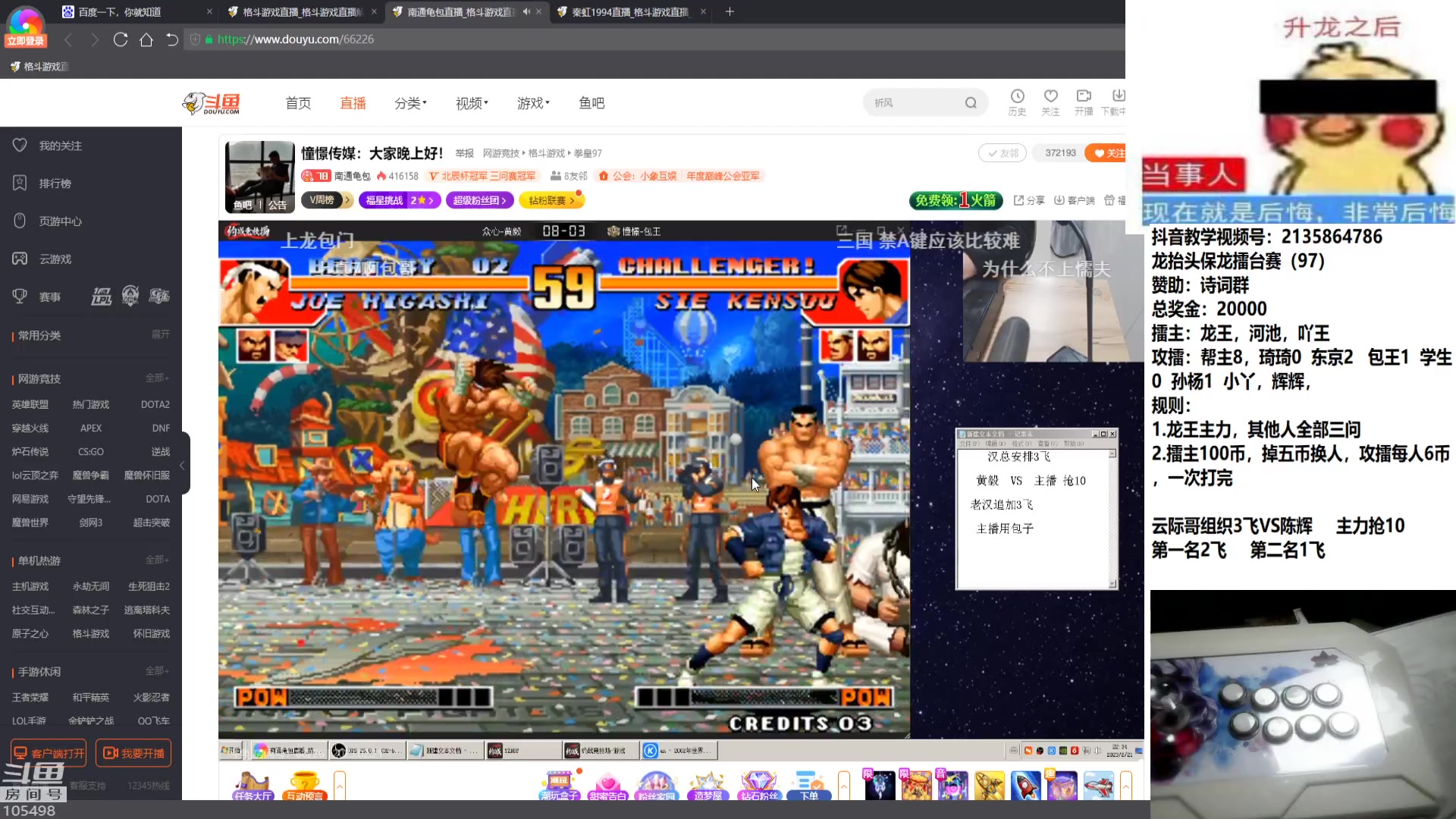Screen dimensions: 1456x819
Task: Switch to the 秦虹1994直播 tab
Action: point(631,12)
